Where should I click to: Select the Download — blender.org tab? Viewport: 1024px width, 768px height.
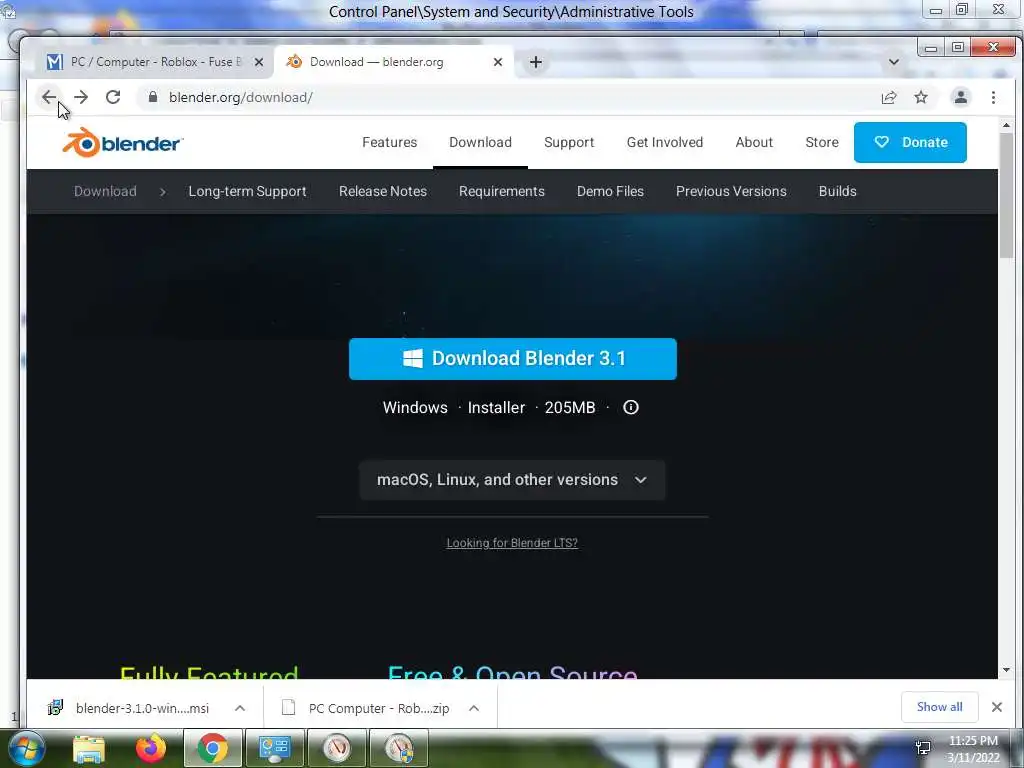[x=392, y=62]
